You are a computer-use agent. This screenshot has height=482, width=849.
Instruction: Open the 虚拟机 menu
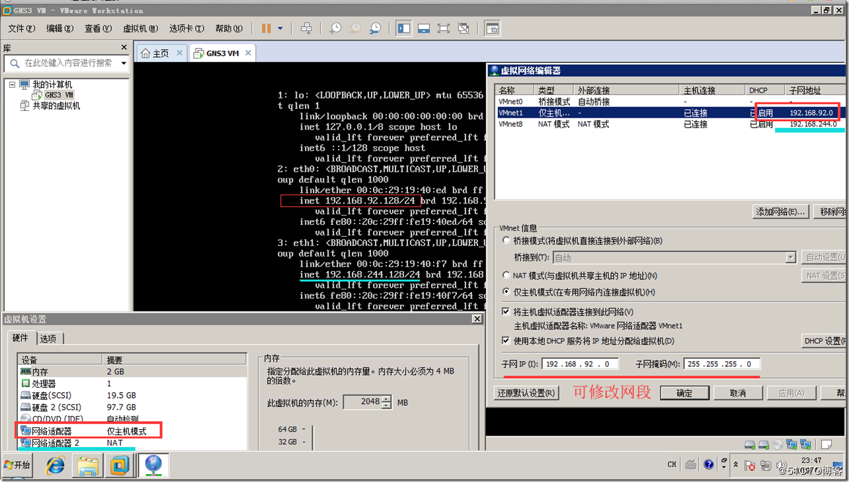point(140,28)
